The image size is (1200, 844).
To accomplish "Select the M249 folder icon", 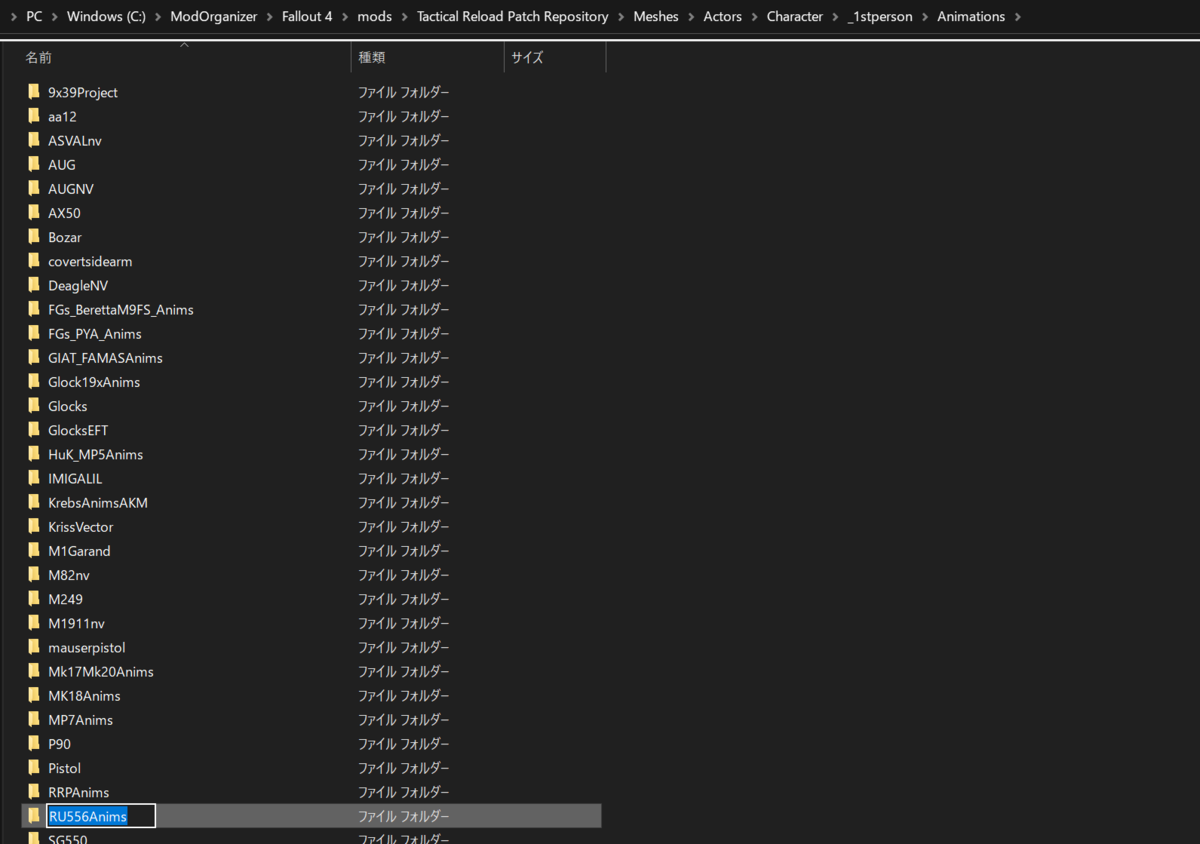I will 34,599.
